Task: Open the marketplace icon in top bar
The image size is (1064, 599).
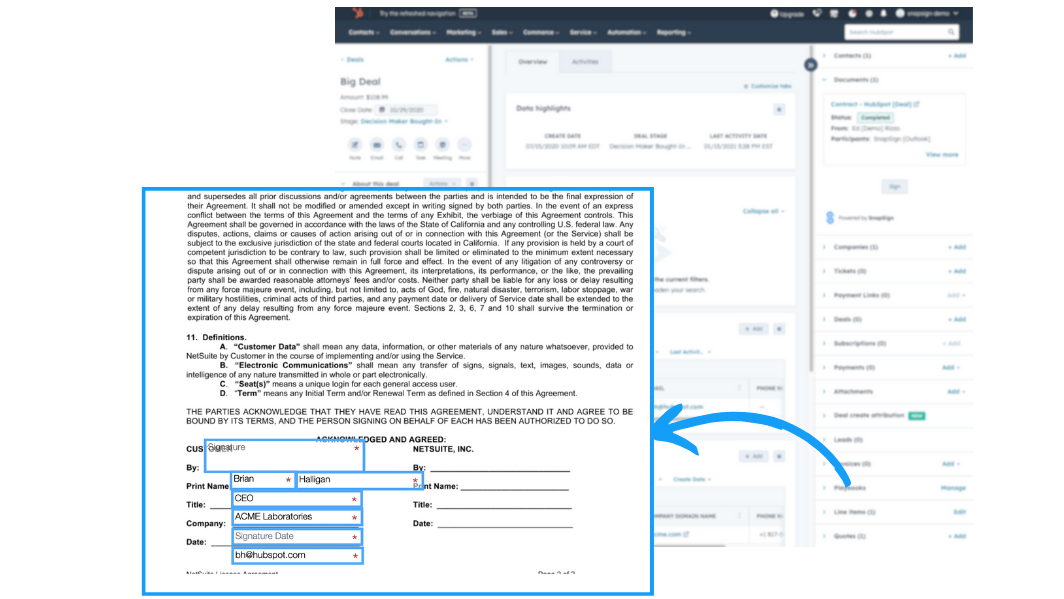Action: pyautogui.click(x=834, y=14)
